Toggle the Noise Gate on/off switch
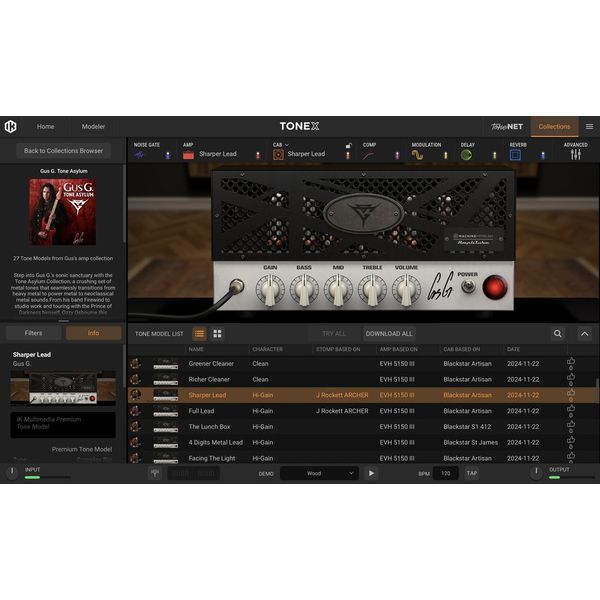The height and width of the screenshot is (600, 600). tap(168, 155)
